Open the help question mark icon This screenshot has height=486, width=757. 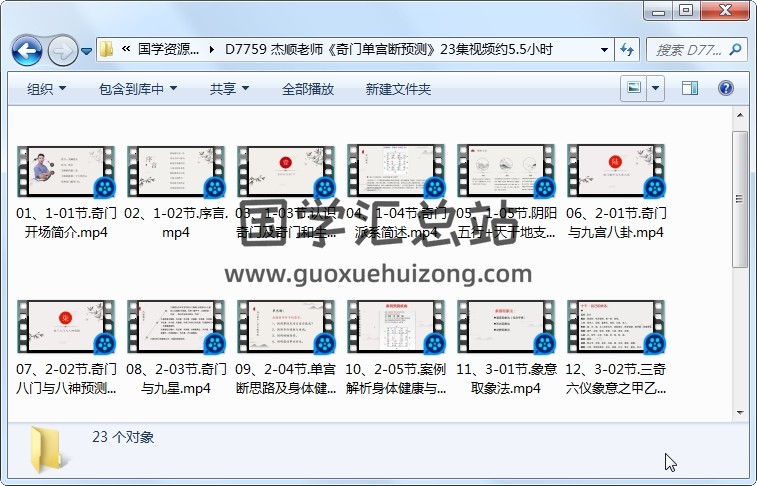pos(726,89)
